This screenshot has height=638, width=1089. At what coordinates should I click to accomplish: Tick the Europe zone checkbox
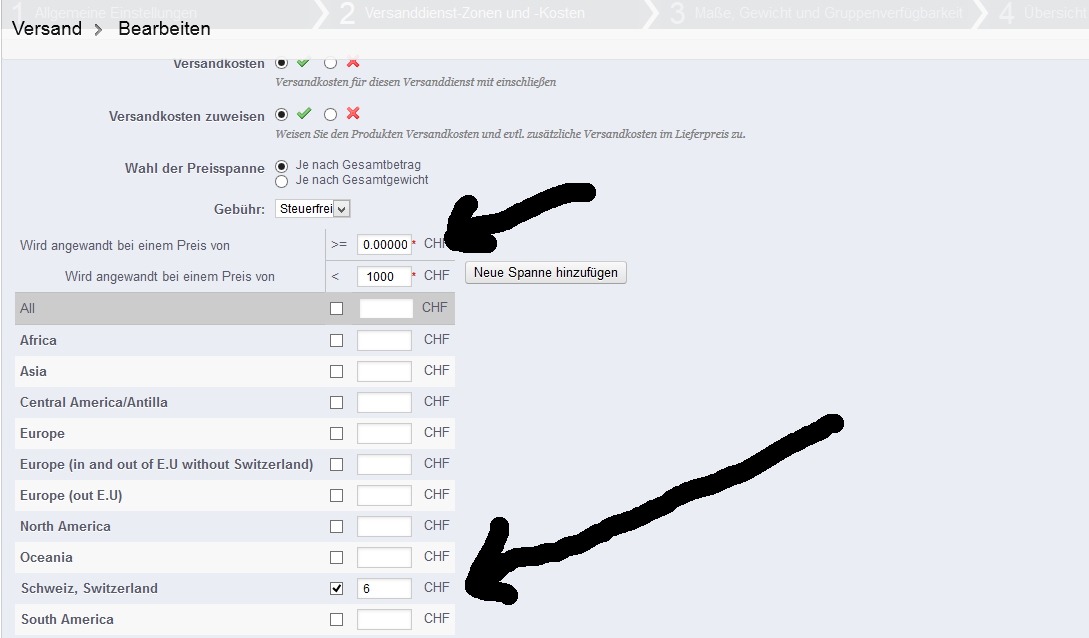[336, 433]
